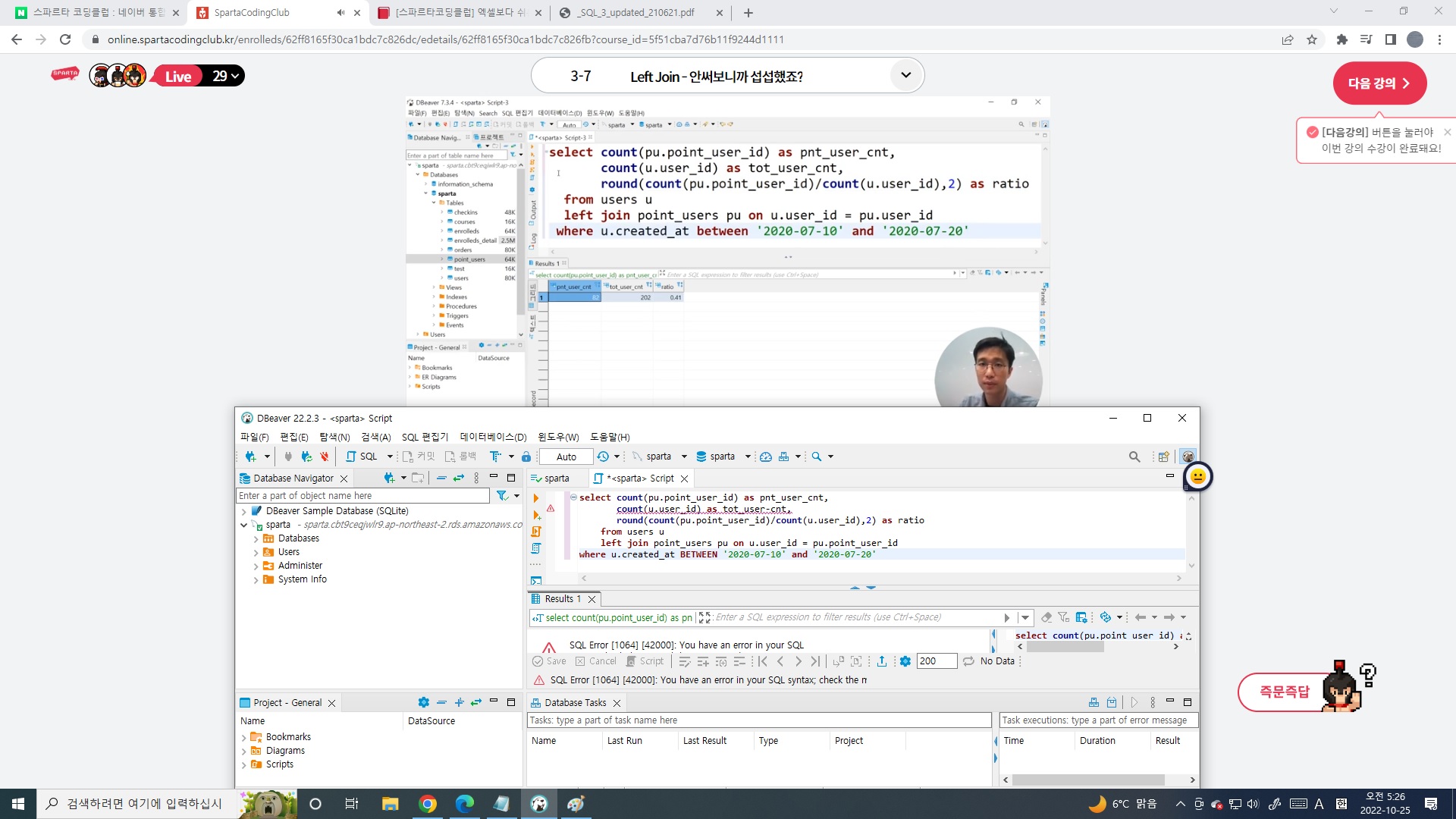This screenshot has height=819, width=1456.
Task: Click the New Database Connection toolbar icon
Action: tap(250, 457)
